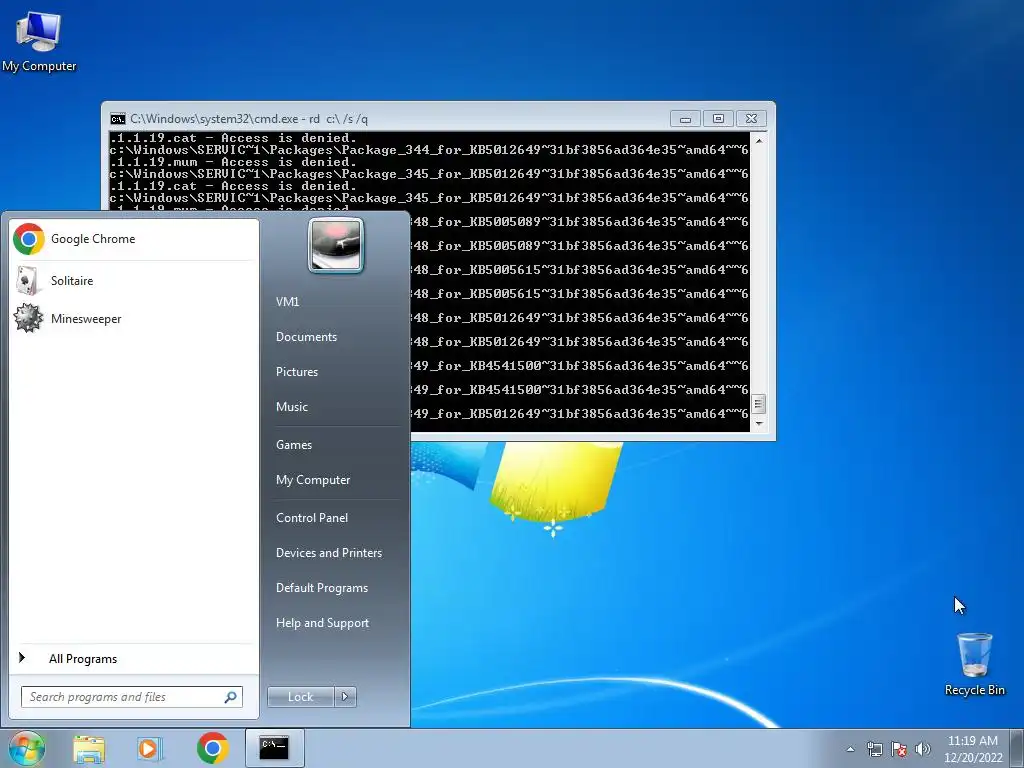Viewport: 1024px width, 768px height.
Task: Minimize the cmd.exe window
Action: point(685,119)
